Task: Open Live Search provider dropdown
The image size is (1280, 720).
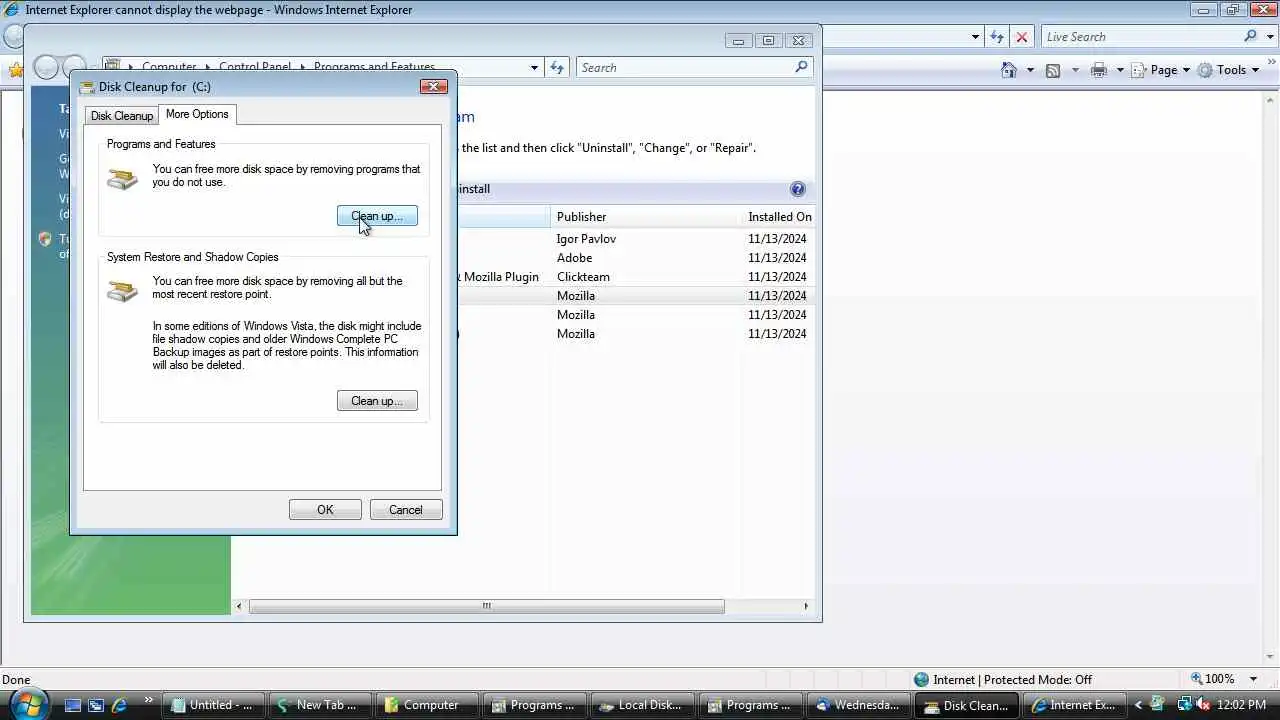Action: point(1268,37)
